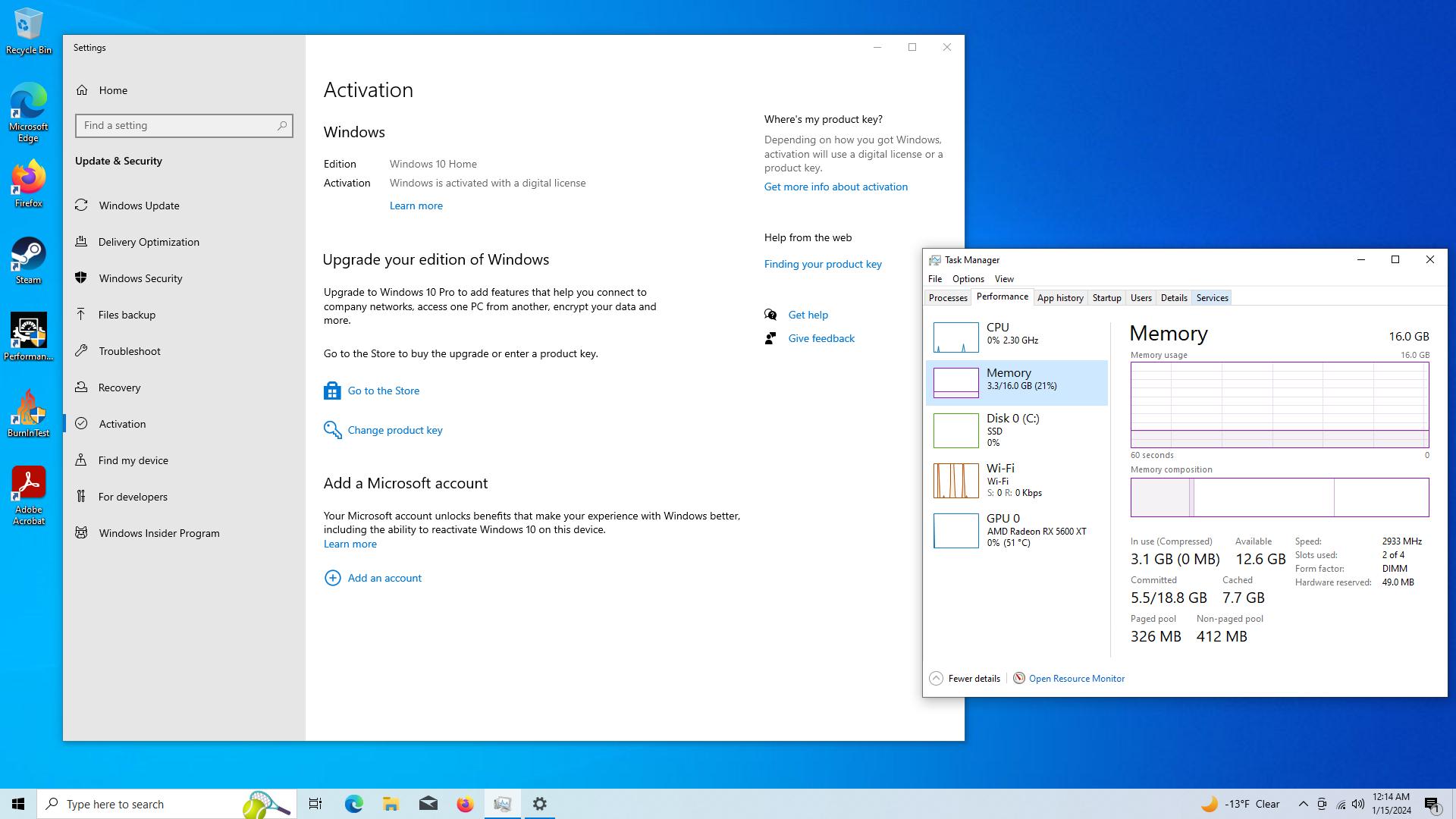Open the File menu in Task Manager

[x=935, y=279]
